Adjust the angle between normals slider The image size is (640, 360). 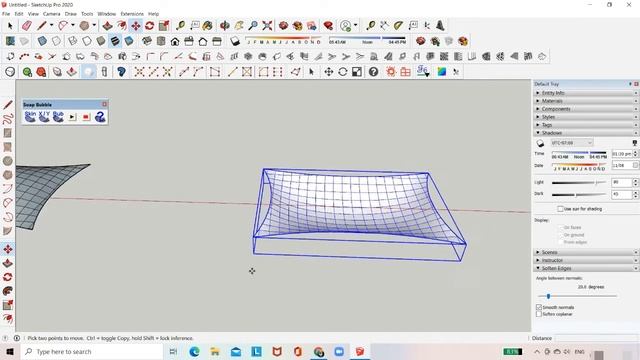pos(577,296)
